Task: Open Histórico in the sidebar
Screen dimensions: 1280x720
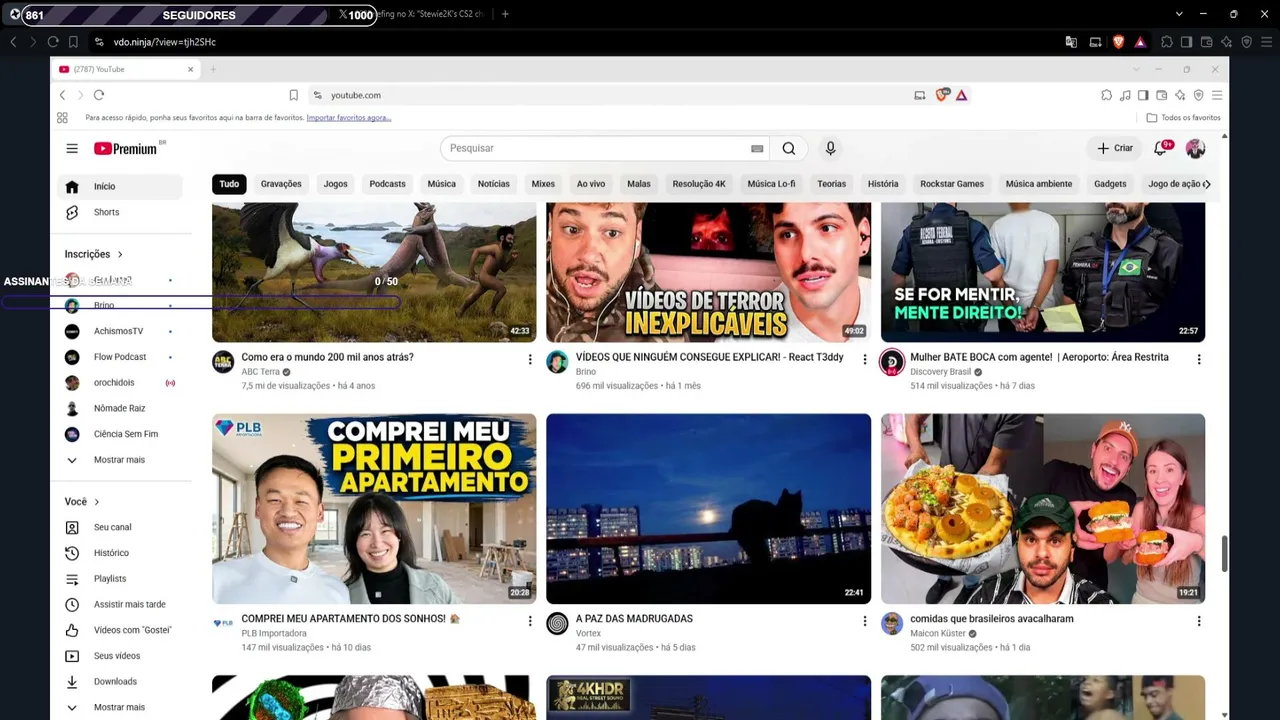Action: (x=120, y=553)
